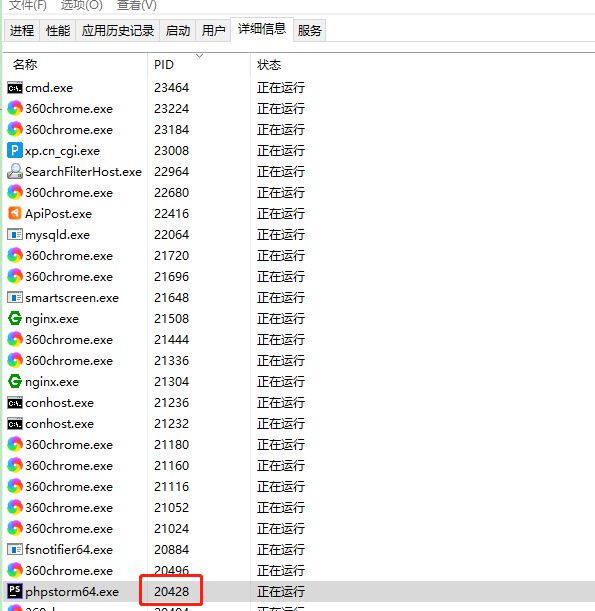Open the 用户 tab

tap(214, 30)
